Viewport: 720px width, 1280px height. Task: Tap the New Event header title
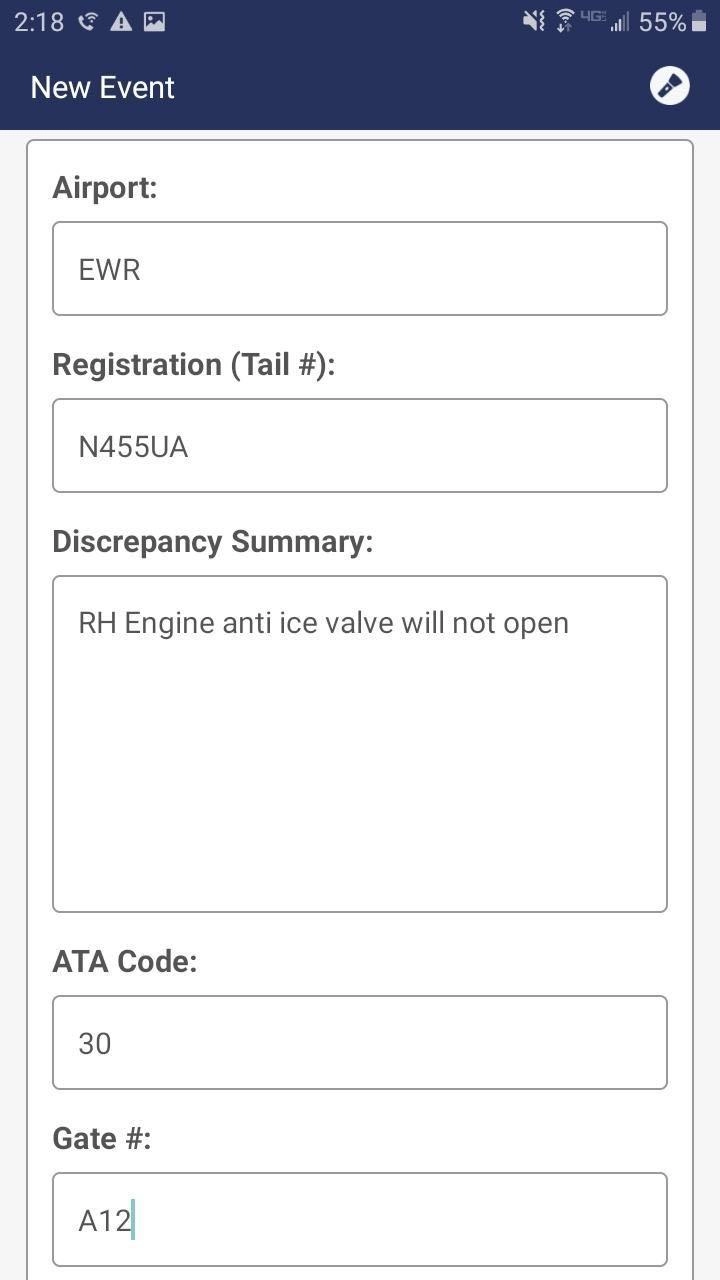pyautogui.click(x=103, y=87)
